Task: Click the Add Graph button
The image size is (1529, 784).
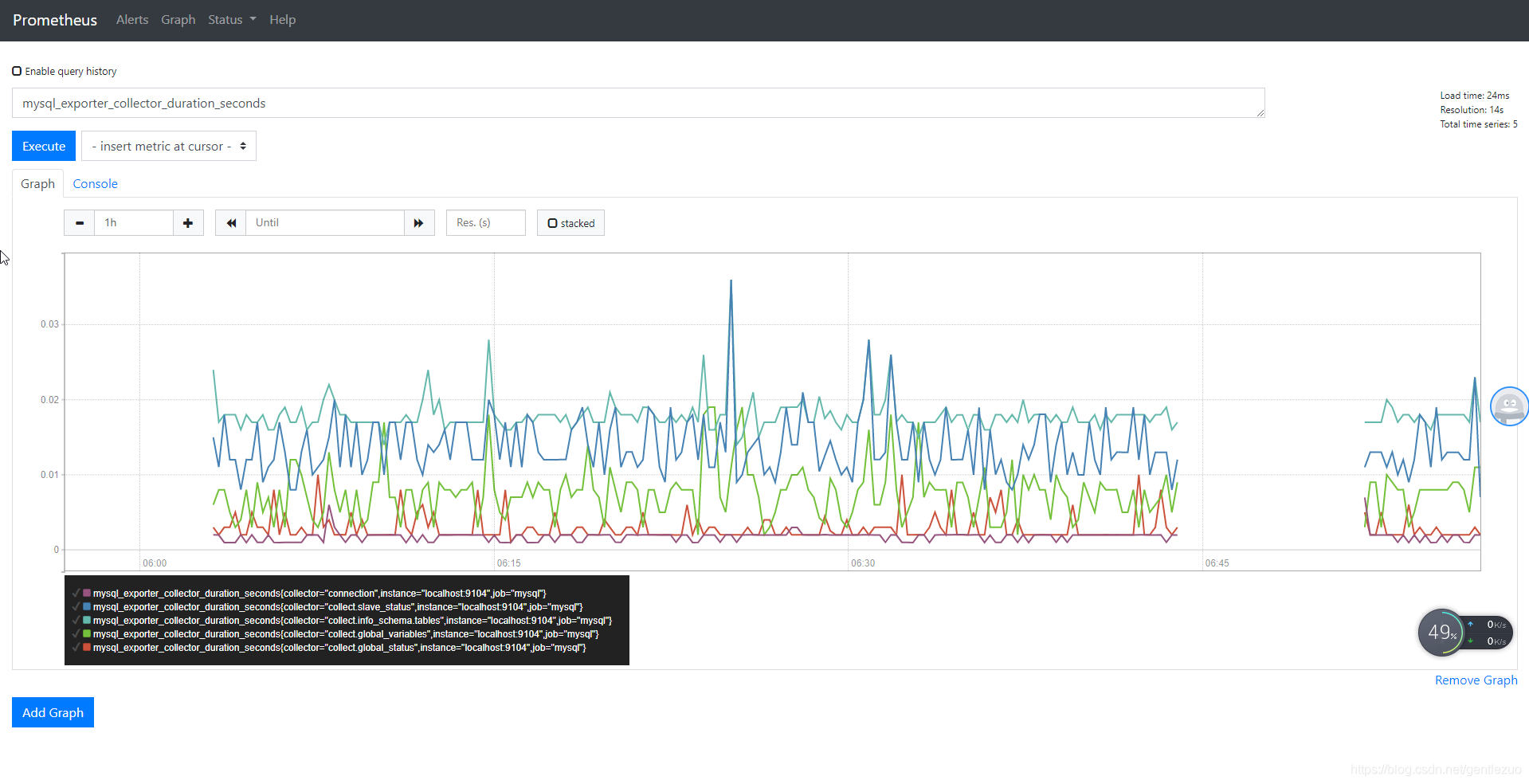Action: [53, 712]
